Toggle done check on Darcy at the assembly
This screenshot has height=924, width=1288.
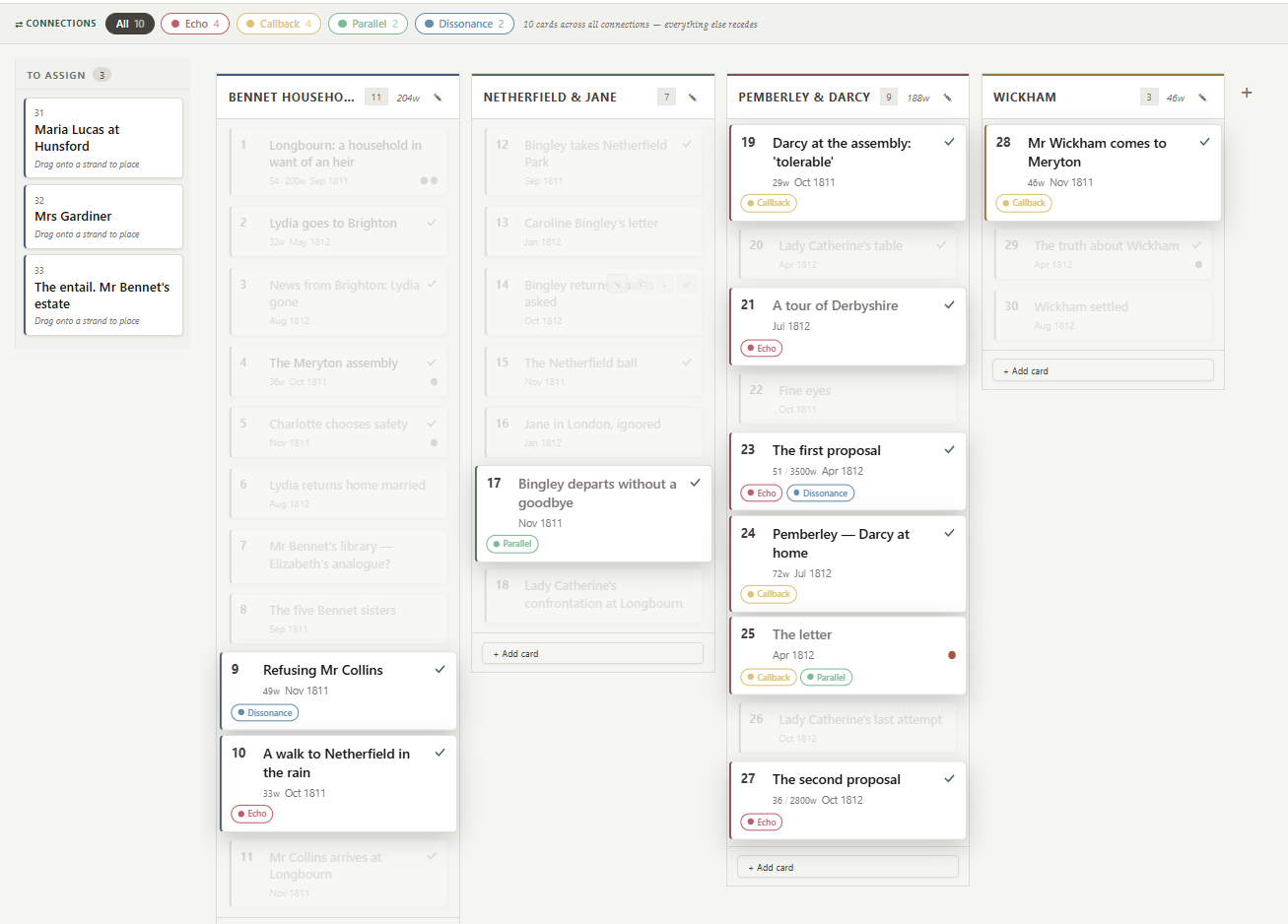pyautogui.click(x=949, y=142)
